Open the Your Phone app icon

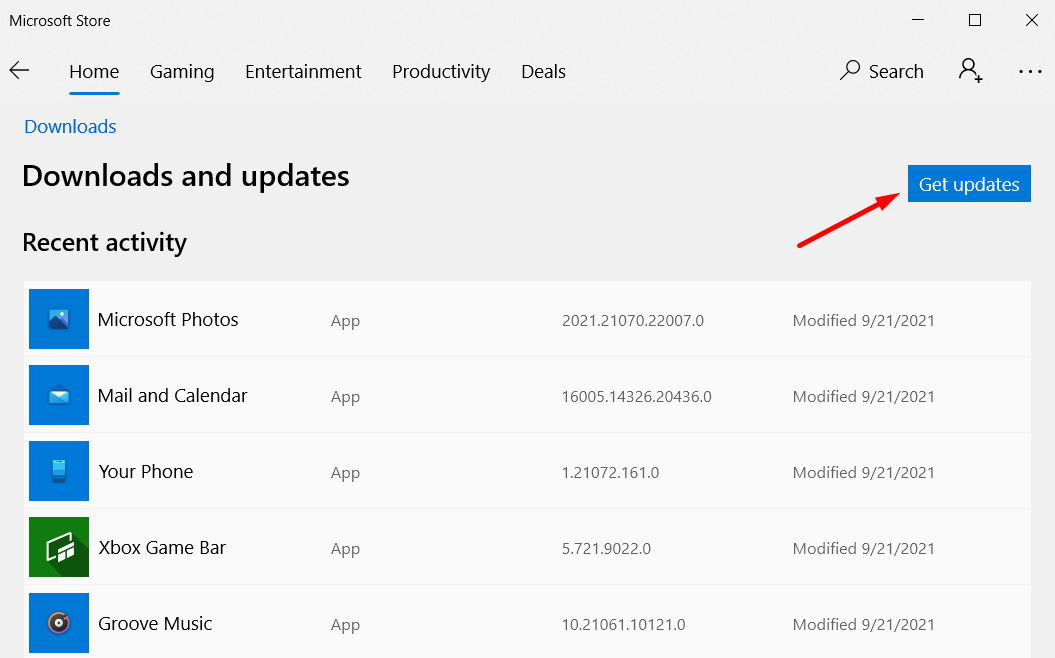[x=59, y=471]
